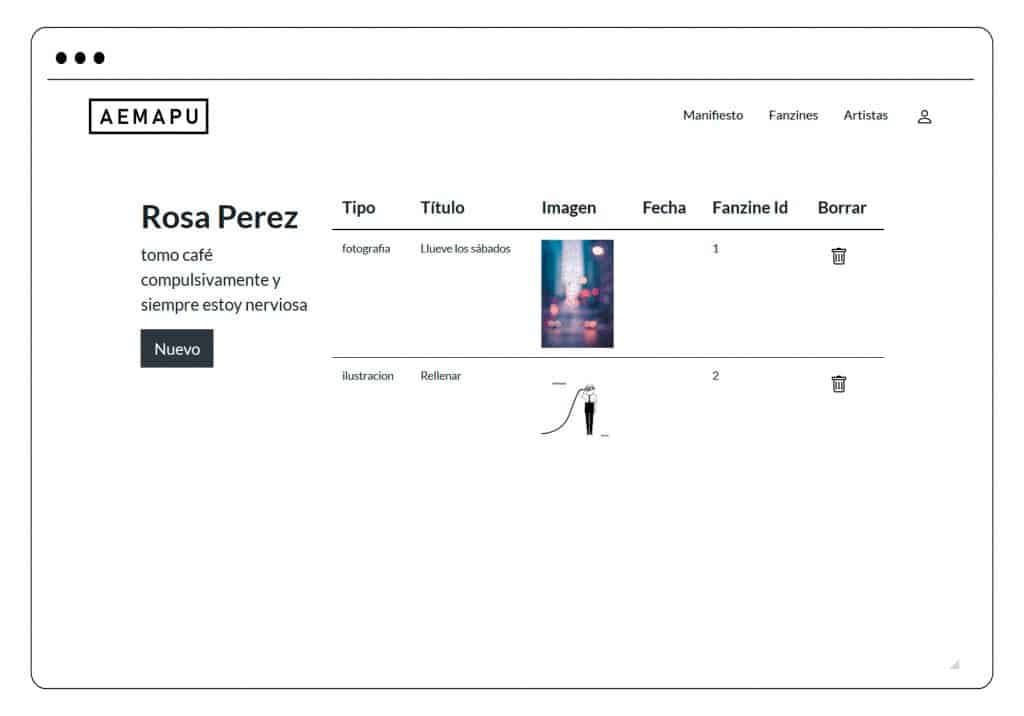Click Fanzine Id value 2
Image resolution: width=1024 pixels, height=716 pixels.
click(x=715, y=376)
